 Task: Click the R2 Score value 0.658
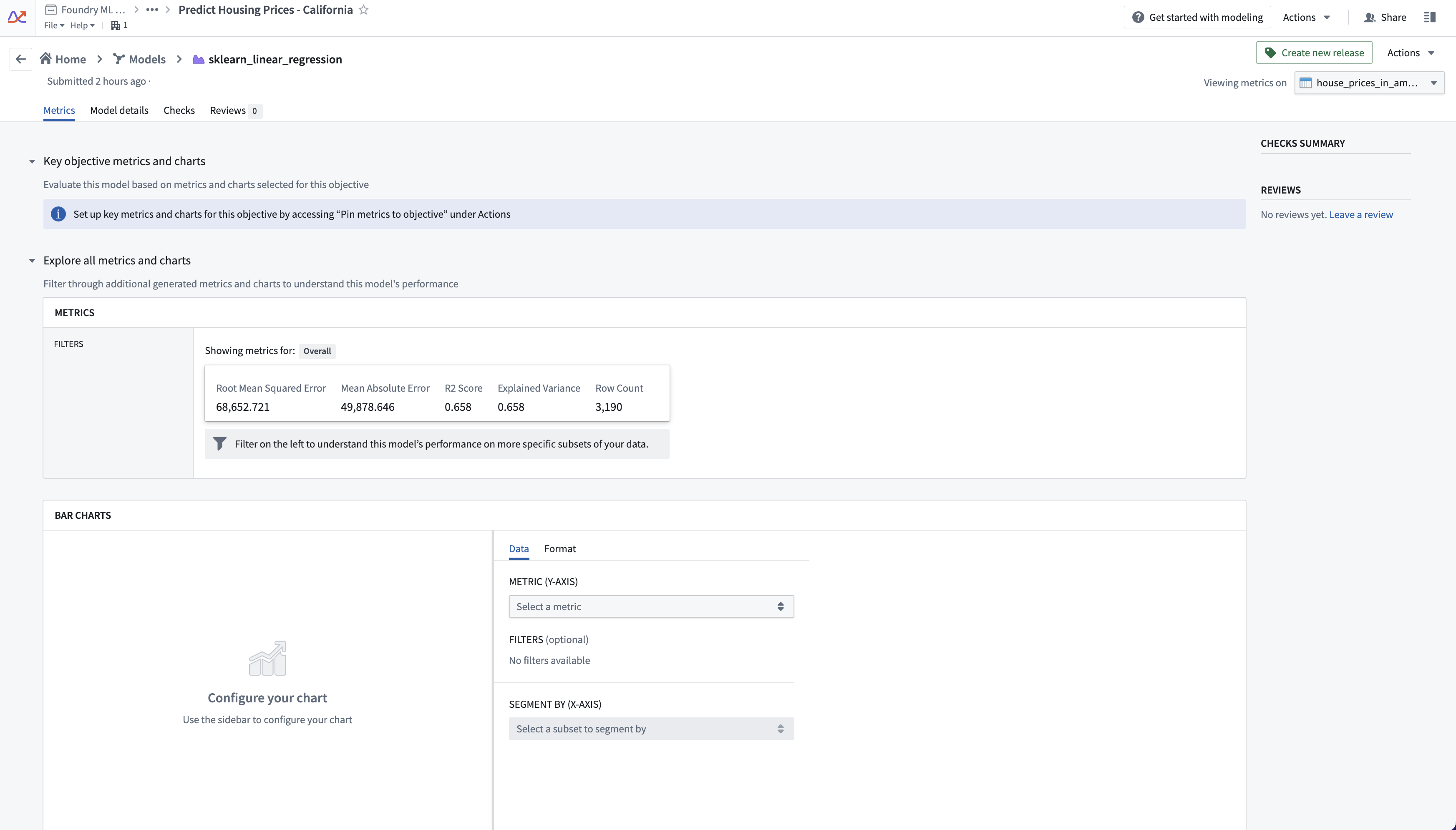pyautogui.click(x=458, y=406)
